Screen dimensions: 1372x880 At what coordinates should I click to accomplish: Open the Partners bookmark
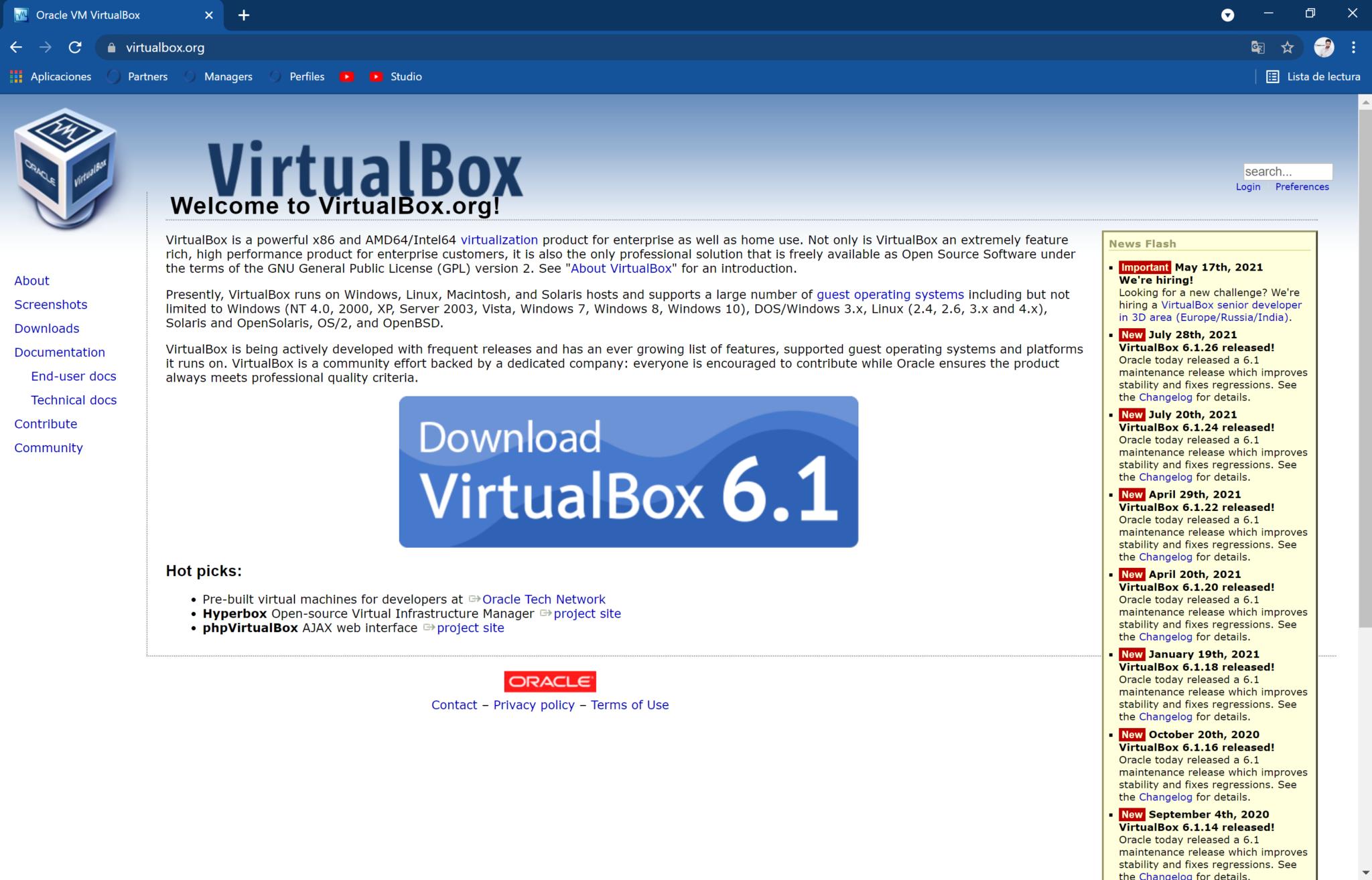click(x=138, y=76)
